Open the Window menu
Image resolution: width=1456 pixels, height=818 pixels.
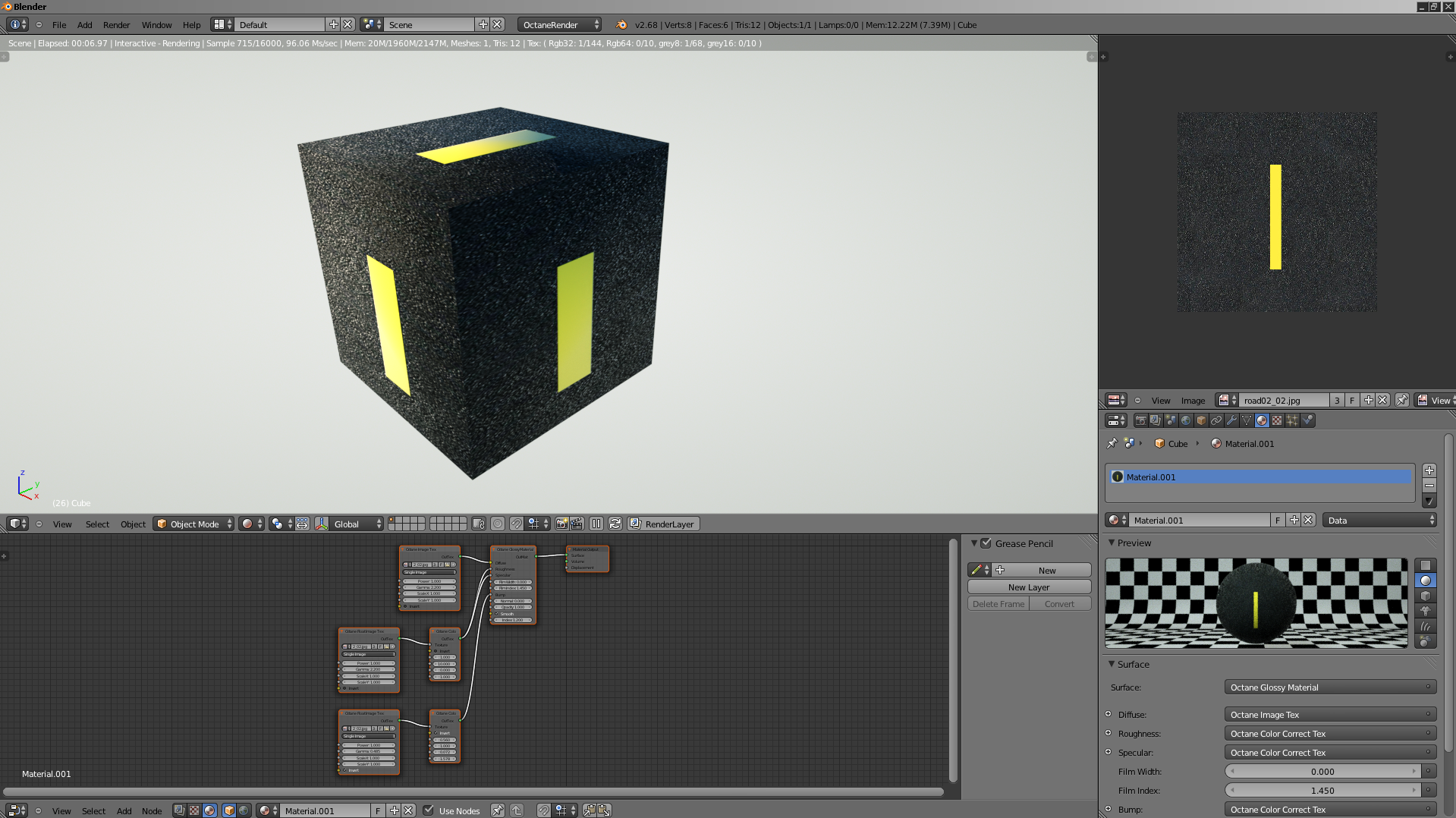(156, 24)
